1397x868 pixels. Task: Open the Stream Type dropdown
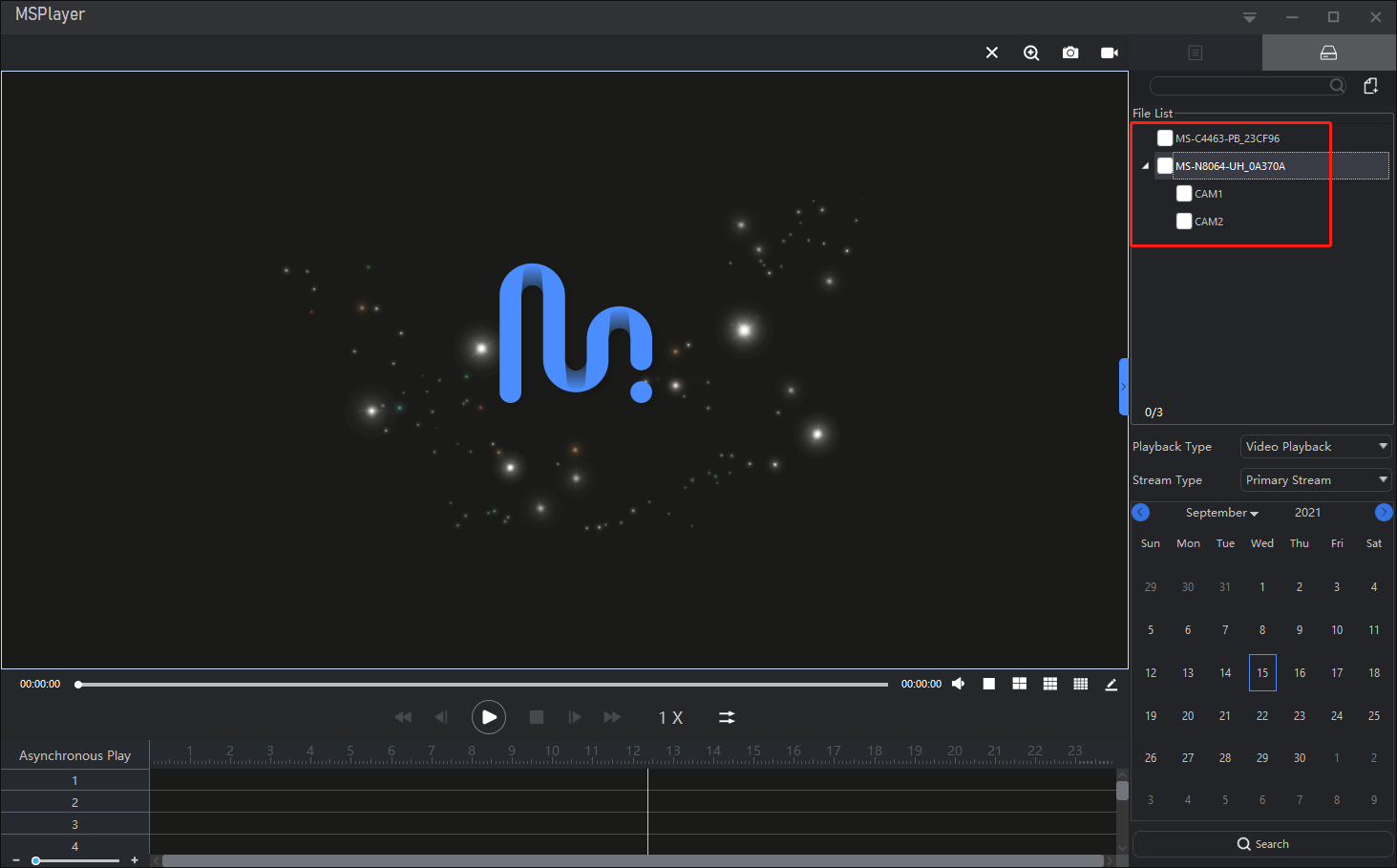click(1316, 480)
